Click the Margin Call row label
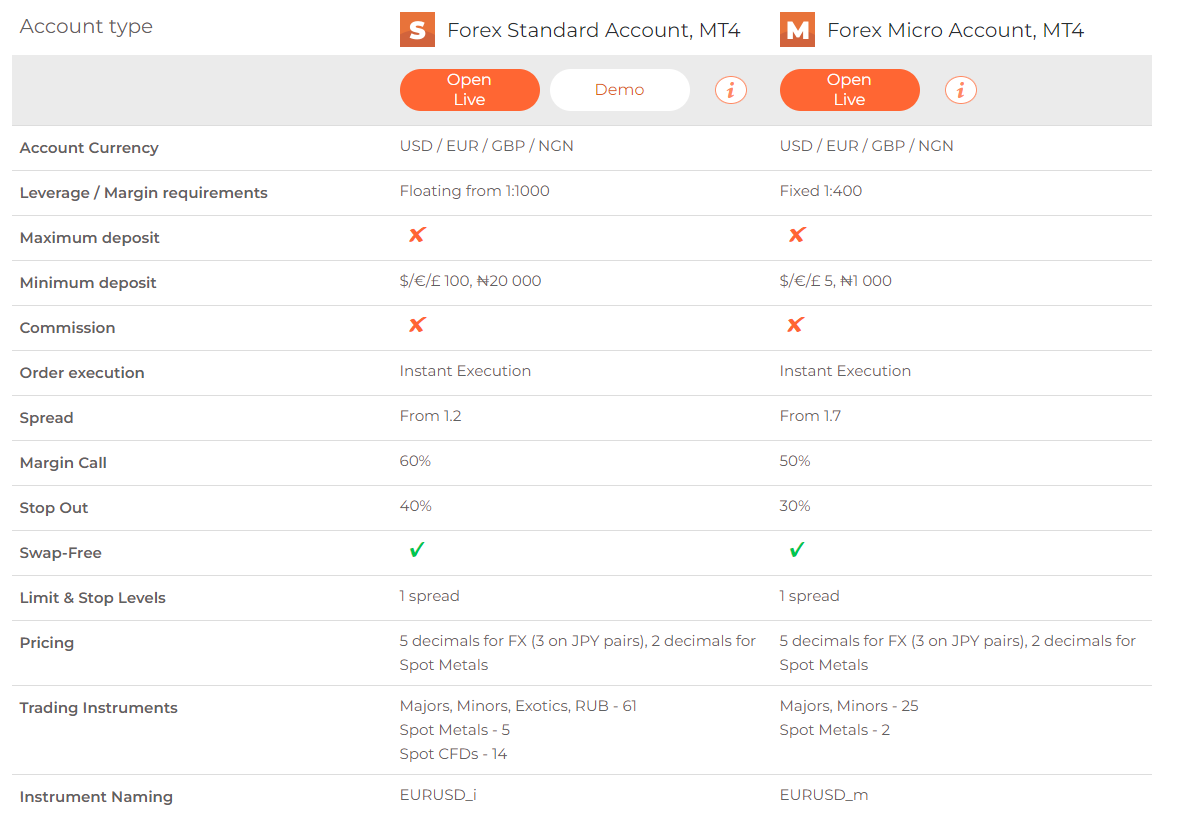 click(63, 463)
